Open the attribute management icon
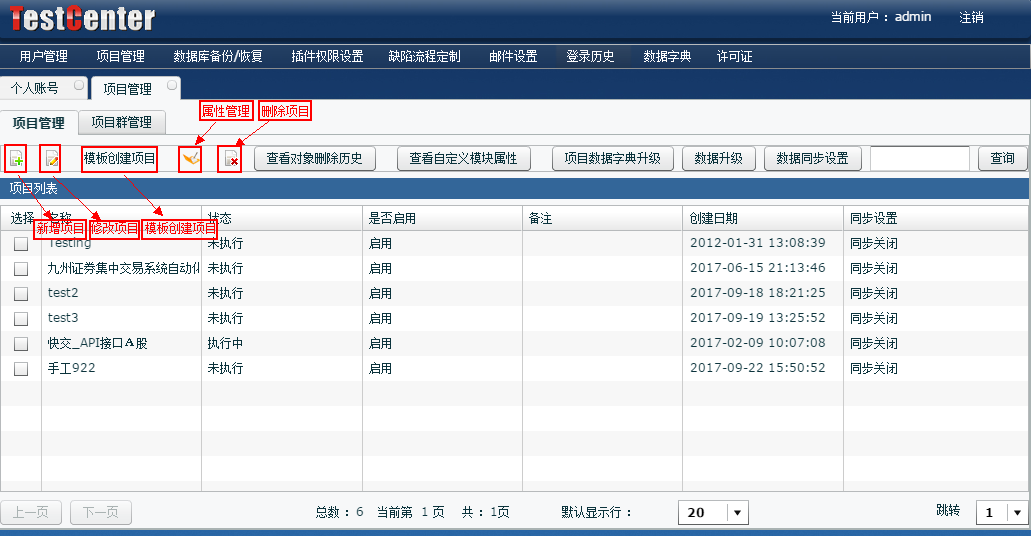The height and width of the screenshot is (537, 1031). click(190, 158)
